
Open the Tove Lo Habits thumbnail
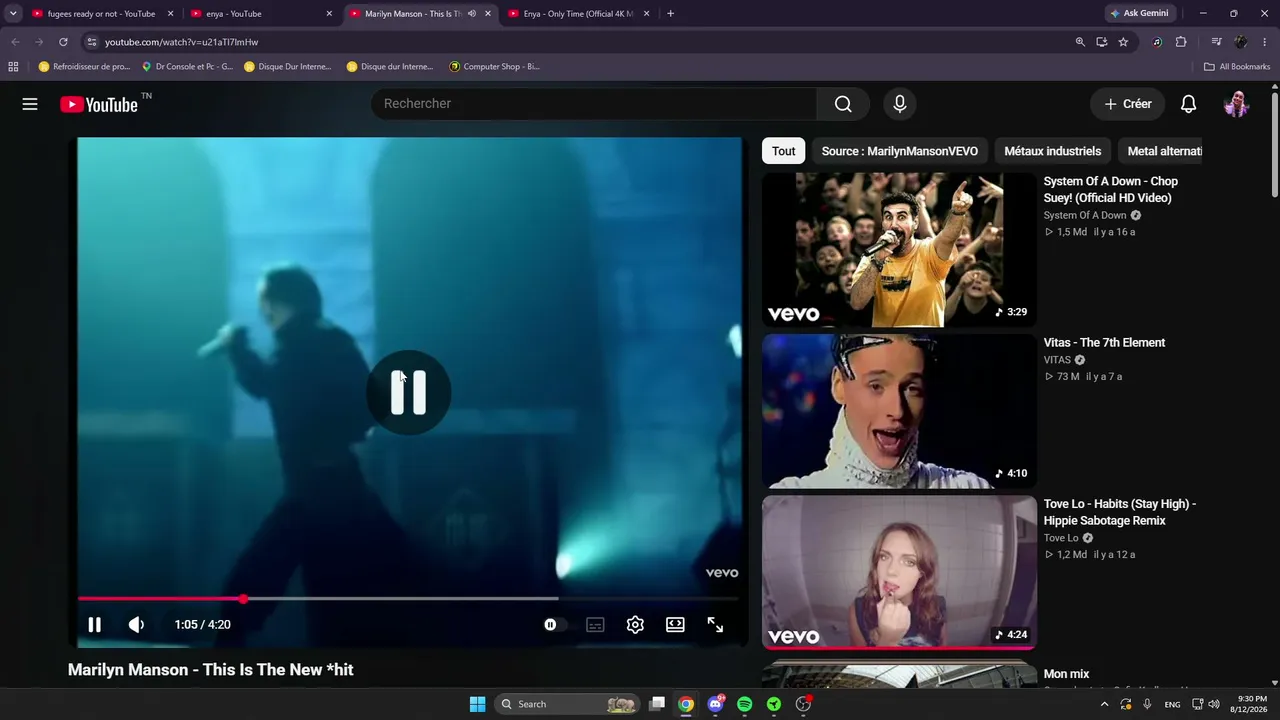click(x=899, y=573)
